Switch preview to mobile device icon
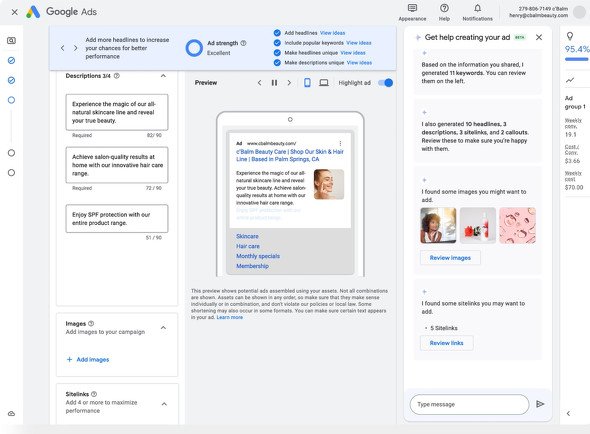The width and height of the screenshot is (590, 434). click(x=307, y=82)
